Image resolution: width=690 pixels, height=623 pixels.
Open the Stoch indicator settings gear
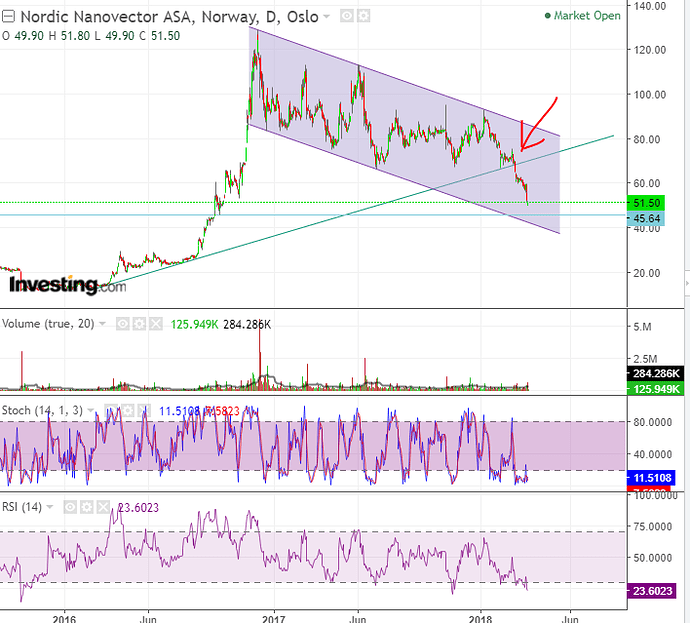pos(127,410)
